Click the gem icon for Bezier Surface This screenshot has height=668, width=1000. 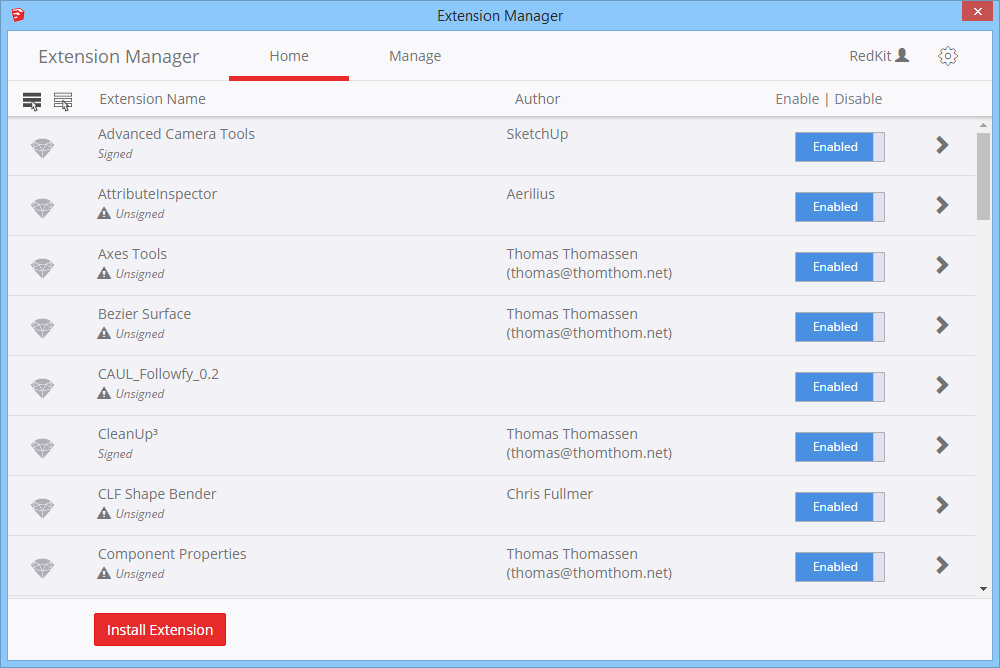43,328
